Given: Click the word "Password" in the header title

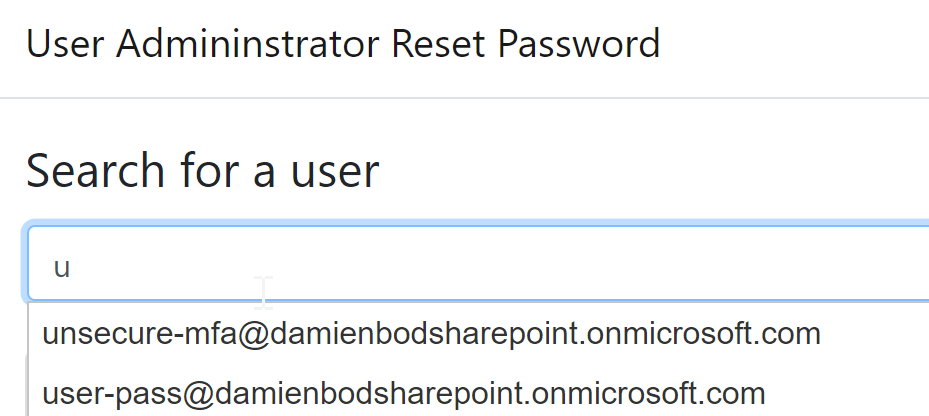Looking at the screenshot, I should [579, 44].
